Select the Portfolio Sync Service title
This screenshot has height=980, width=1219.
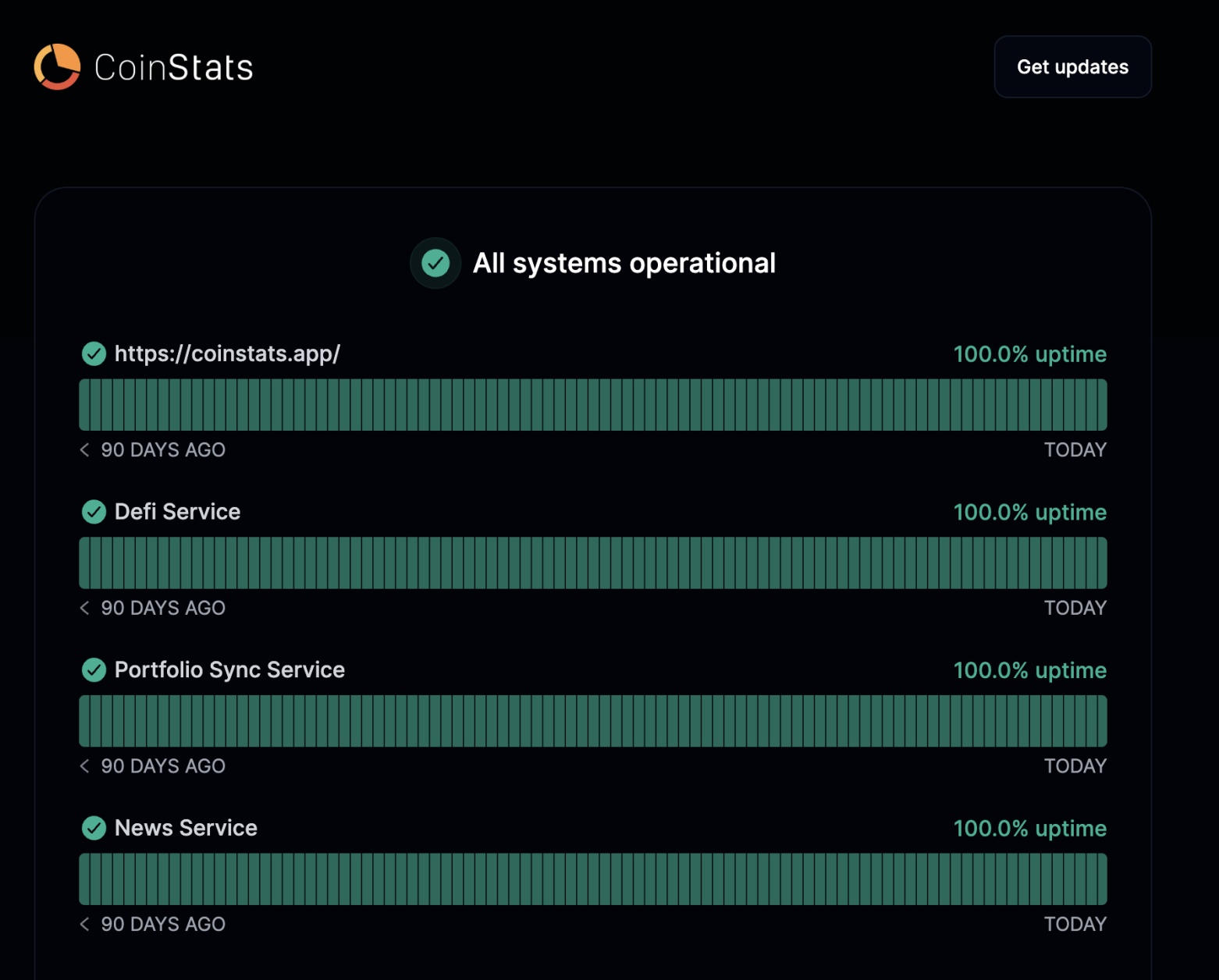229,670
